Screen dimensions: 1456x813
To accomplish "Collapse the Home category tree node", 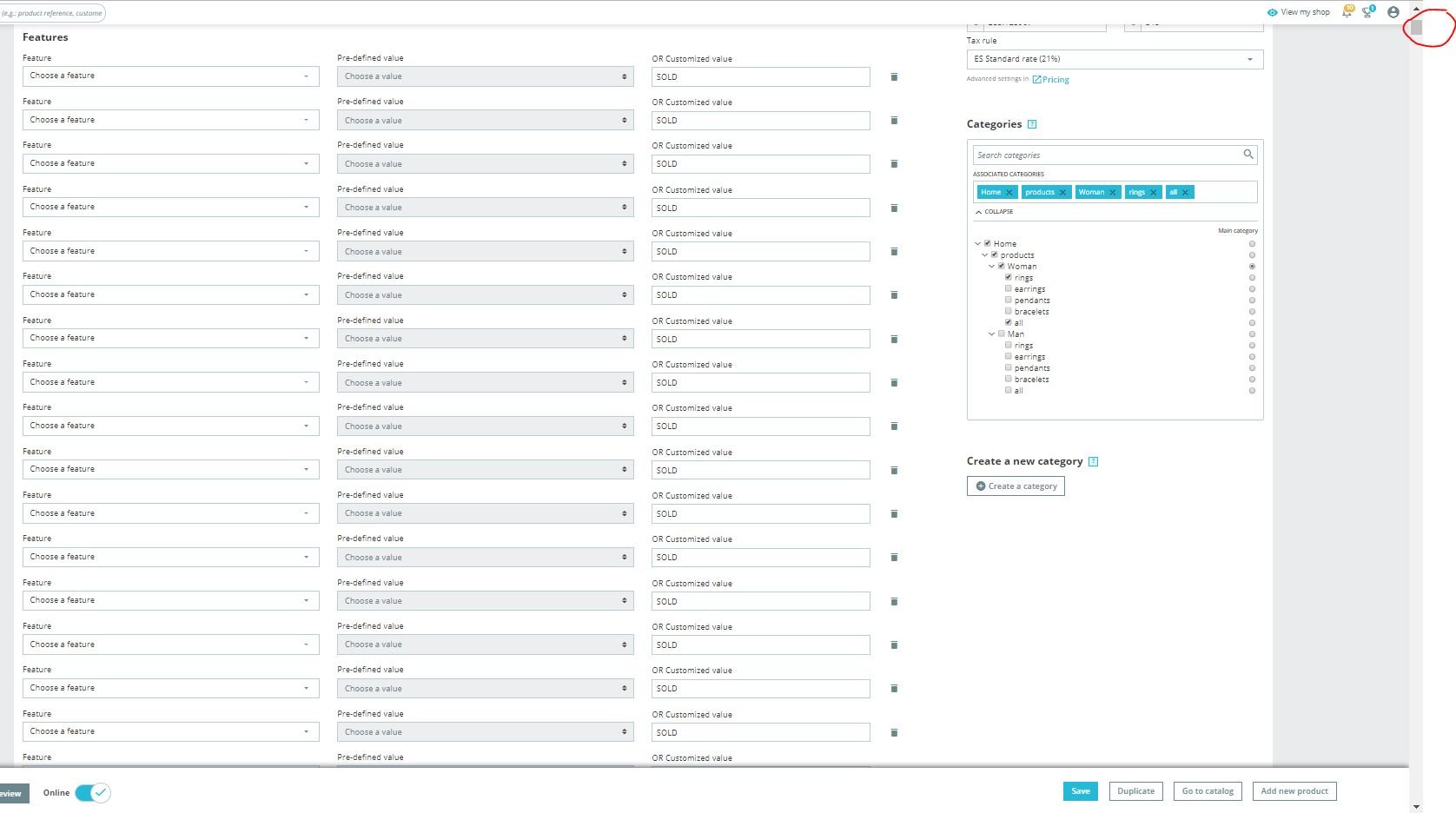I will pyautogui.click(x=977, y=244).
